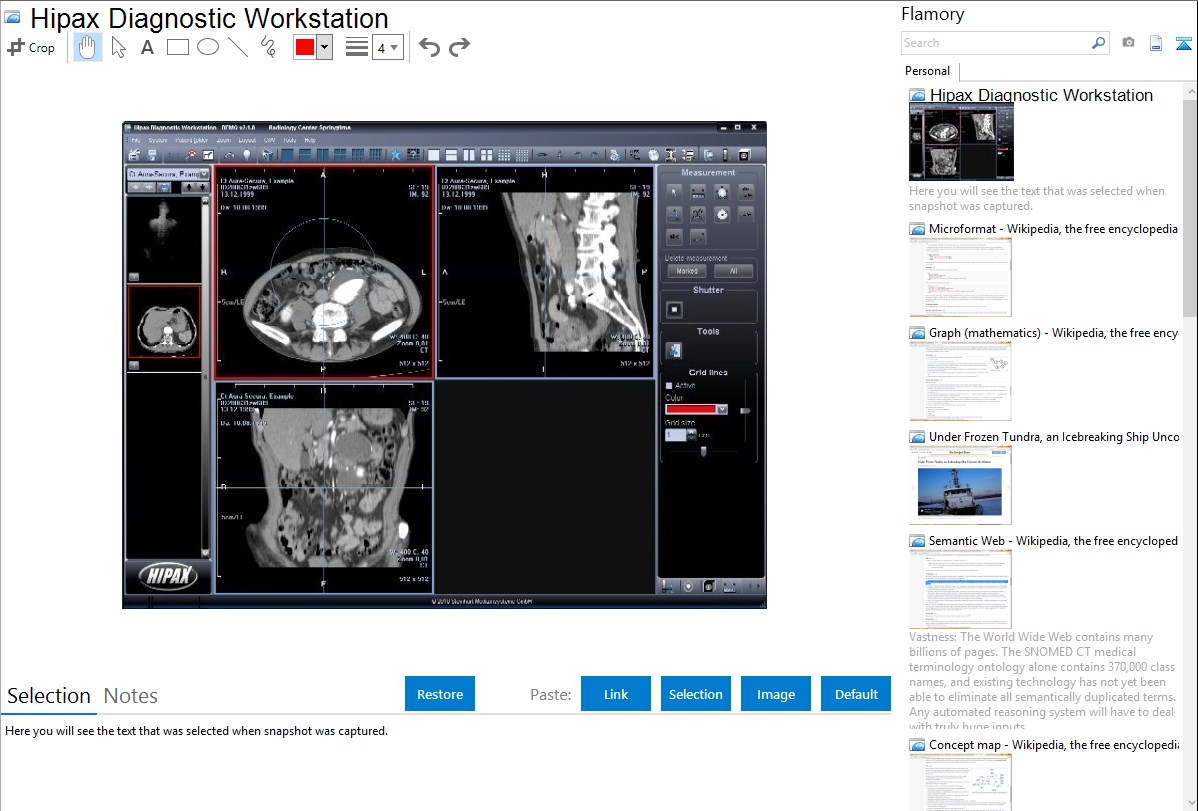Screen dimensions: 1198x811
Task: Select the freehand scribble tool
Action: coord(268,47)
